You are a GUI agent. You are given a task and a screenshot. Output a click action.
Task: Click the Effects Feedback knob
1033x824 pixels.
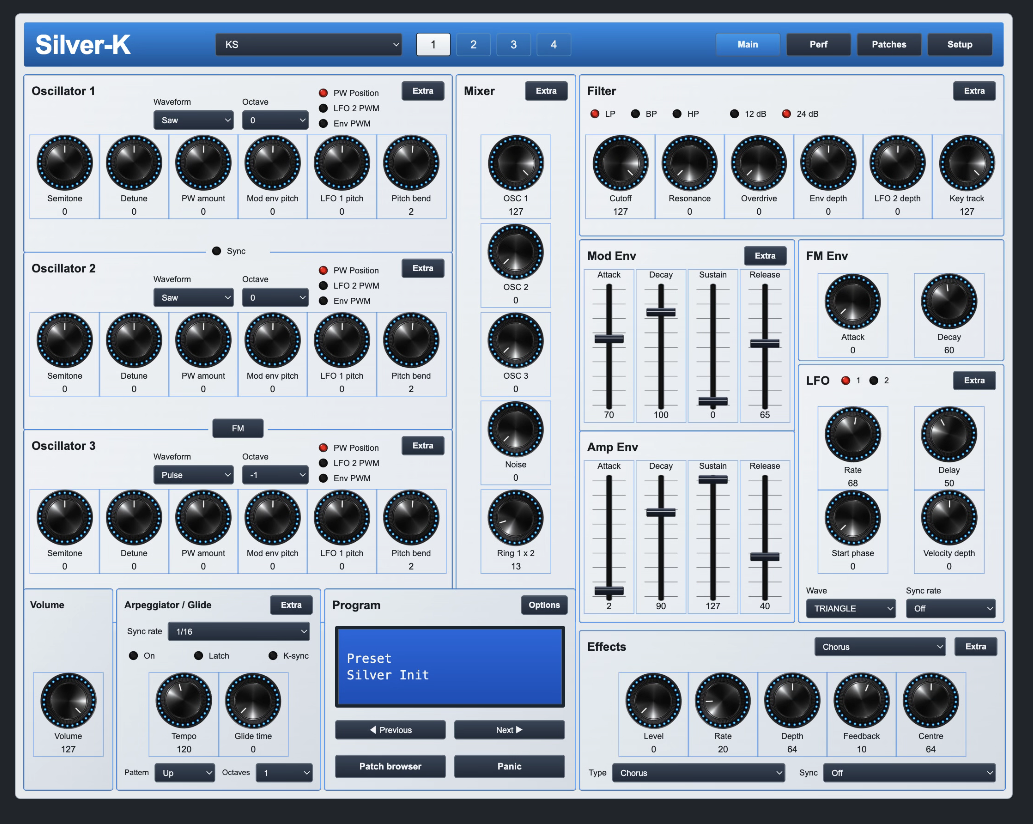tap(862, 701)
